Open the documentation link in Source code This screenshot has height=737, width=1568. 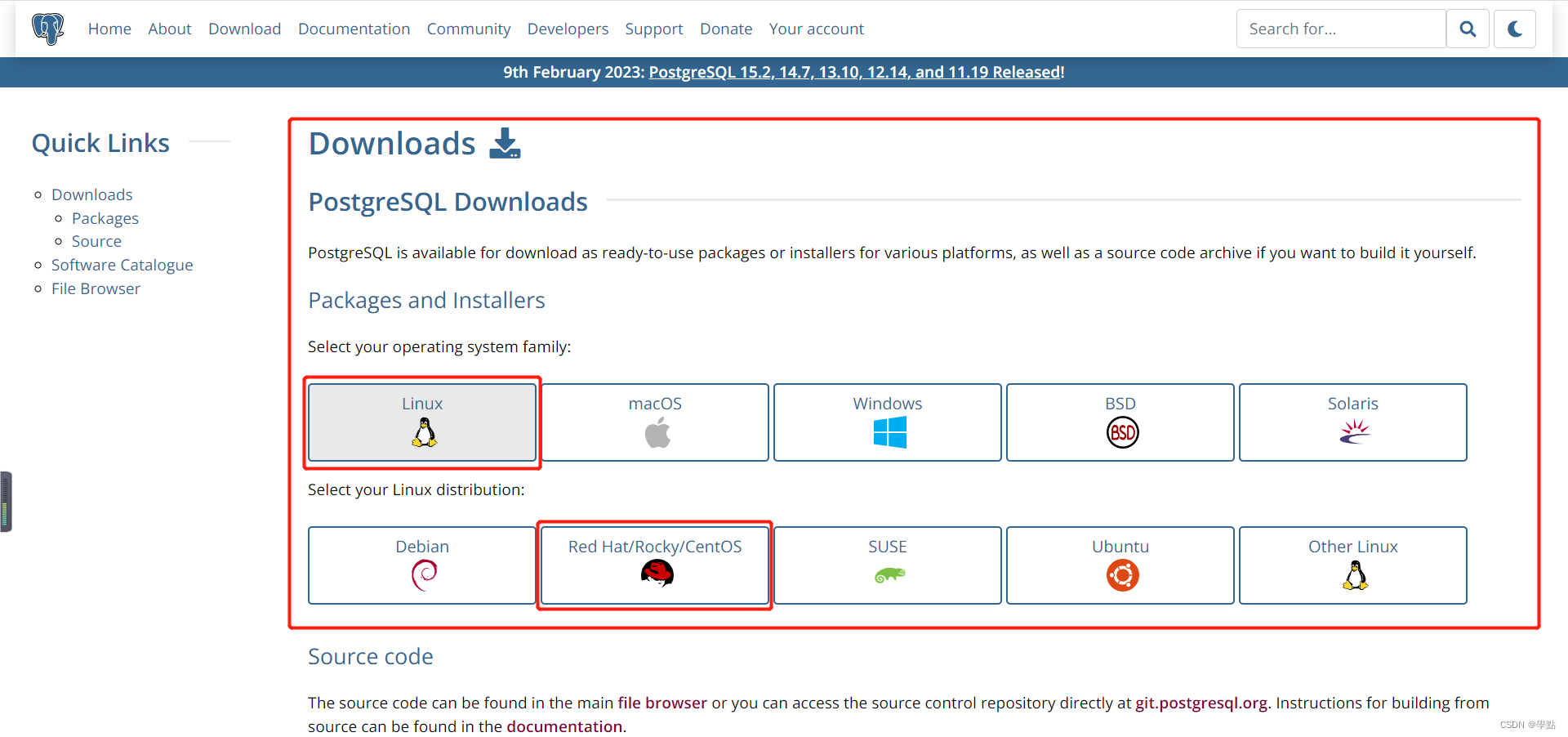point(564,726)
